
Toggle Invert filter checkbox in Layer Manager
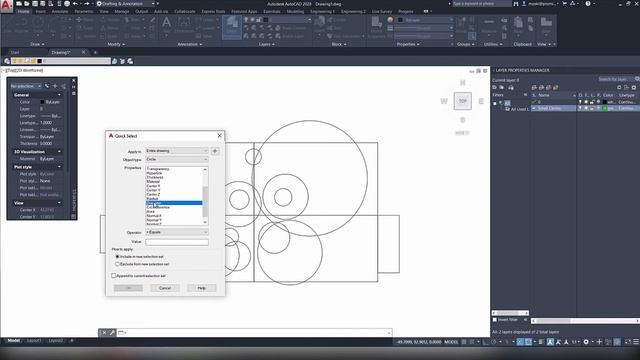pyautogui.click(x=495, y=320)
